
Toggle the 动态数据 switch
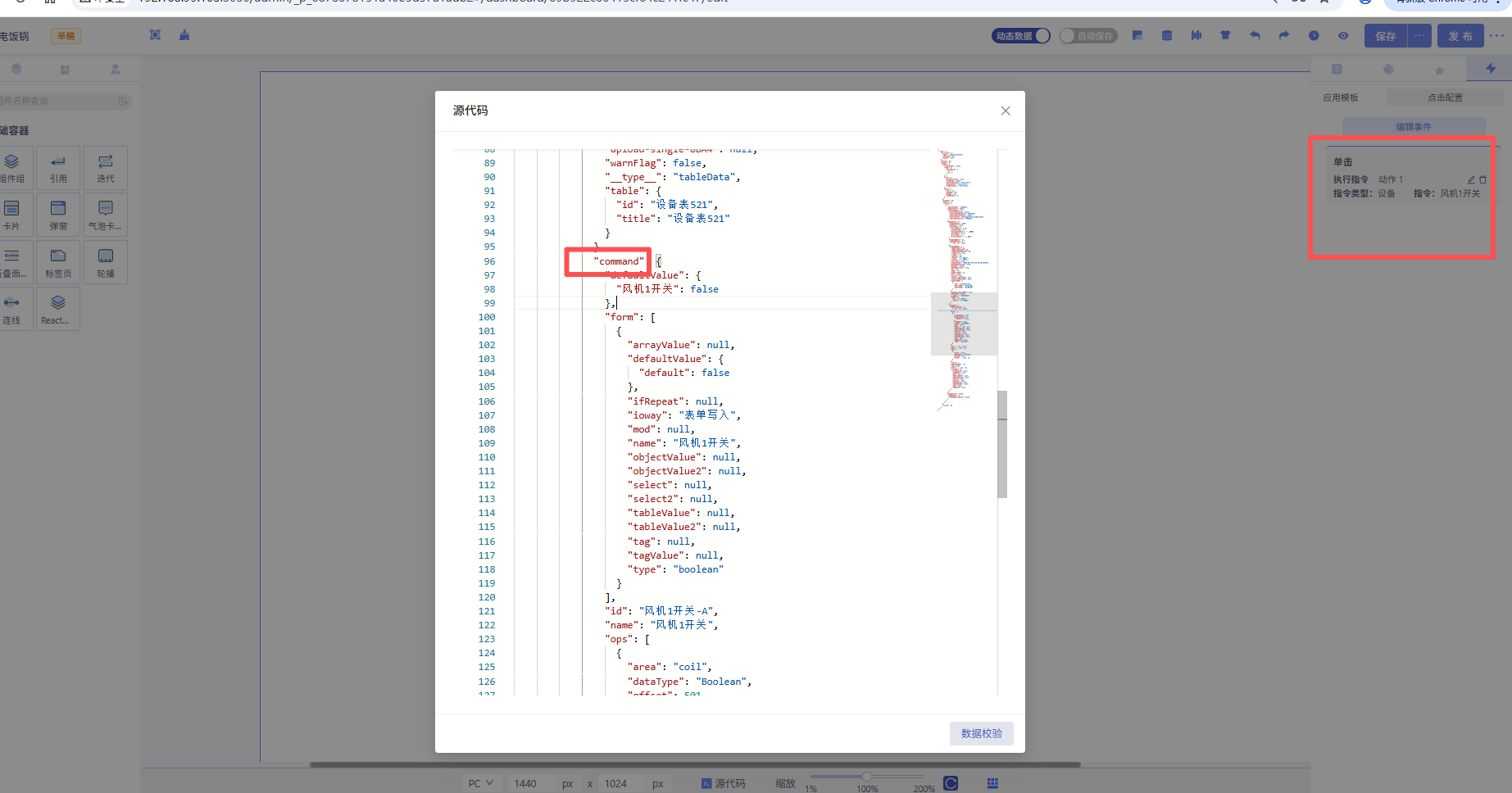(x=1020, y=36)
